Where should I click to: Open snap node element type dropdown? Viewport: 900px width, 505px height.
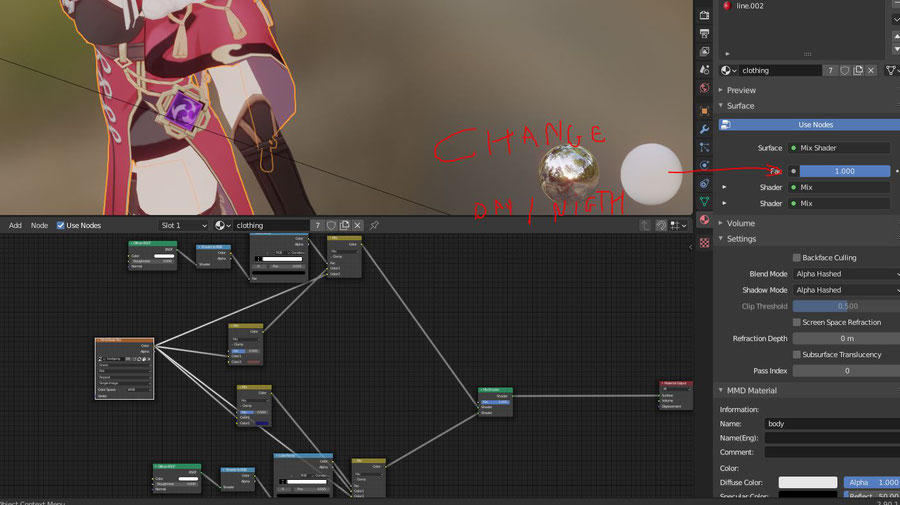678,226
